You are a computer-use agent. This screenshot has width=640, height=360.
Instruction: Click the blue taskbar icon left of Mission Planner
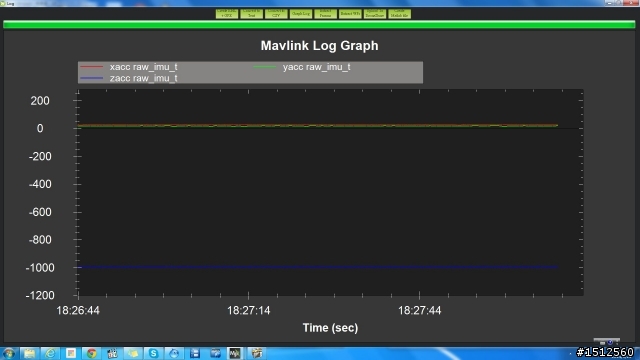click(215, 353)
